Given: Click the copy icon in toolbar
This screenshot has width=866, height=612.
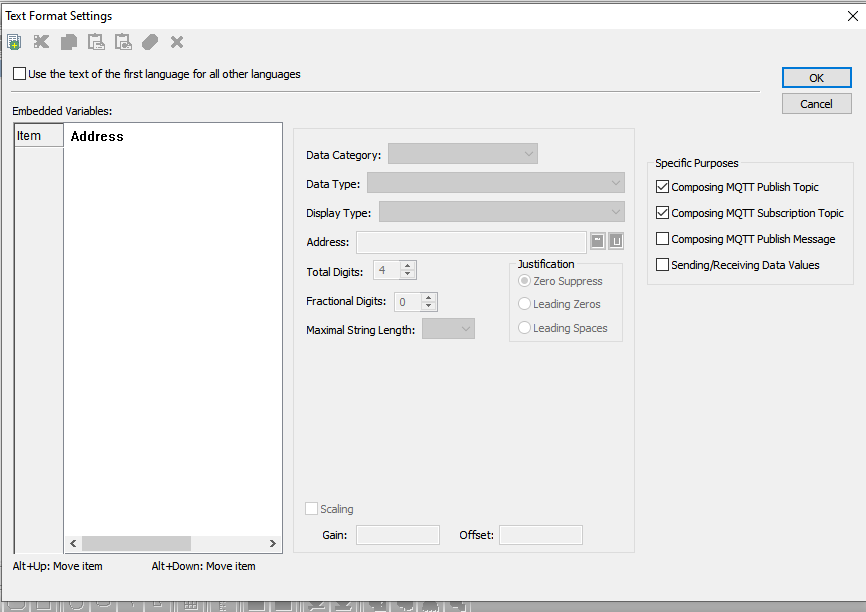Looking at the screenshot, I should pyautogui.click(x=68, y=42).
